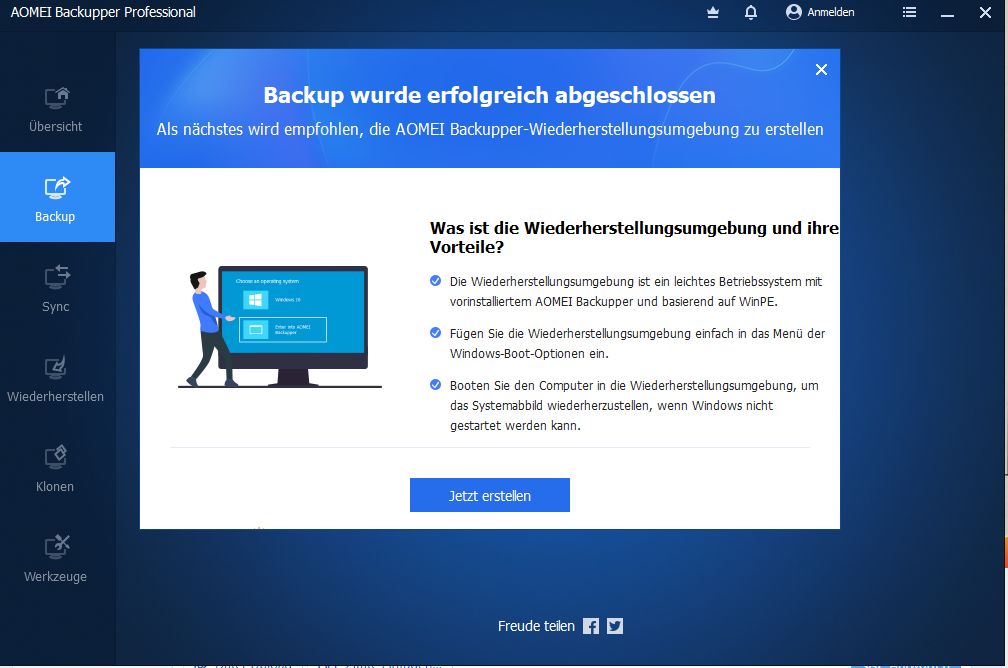This screenshot has width=1008, height=668.
Task: Click the heading 'Backup wurde erfolgreich abgeschlossen'
Action: (489, 95)
